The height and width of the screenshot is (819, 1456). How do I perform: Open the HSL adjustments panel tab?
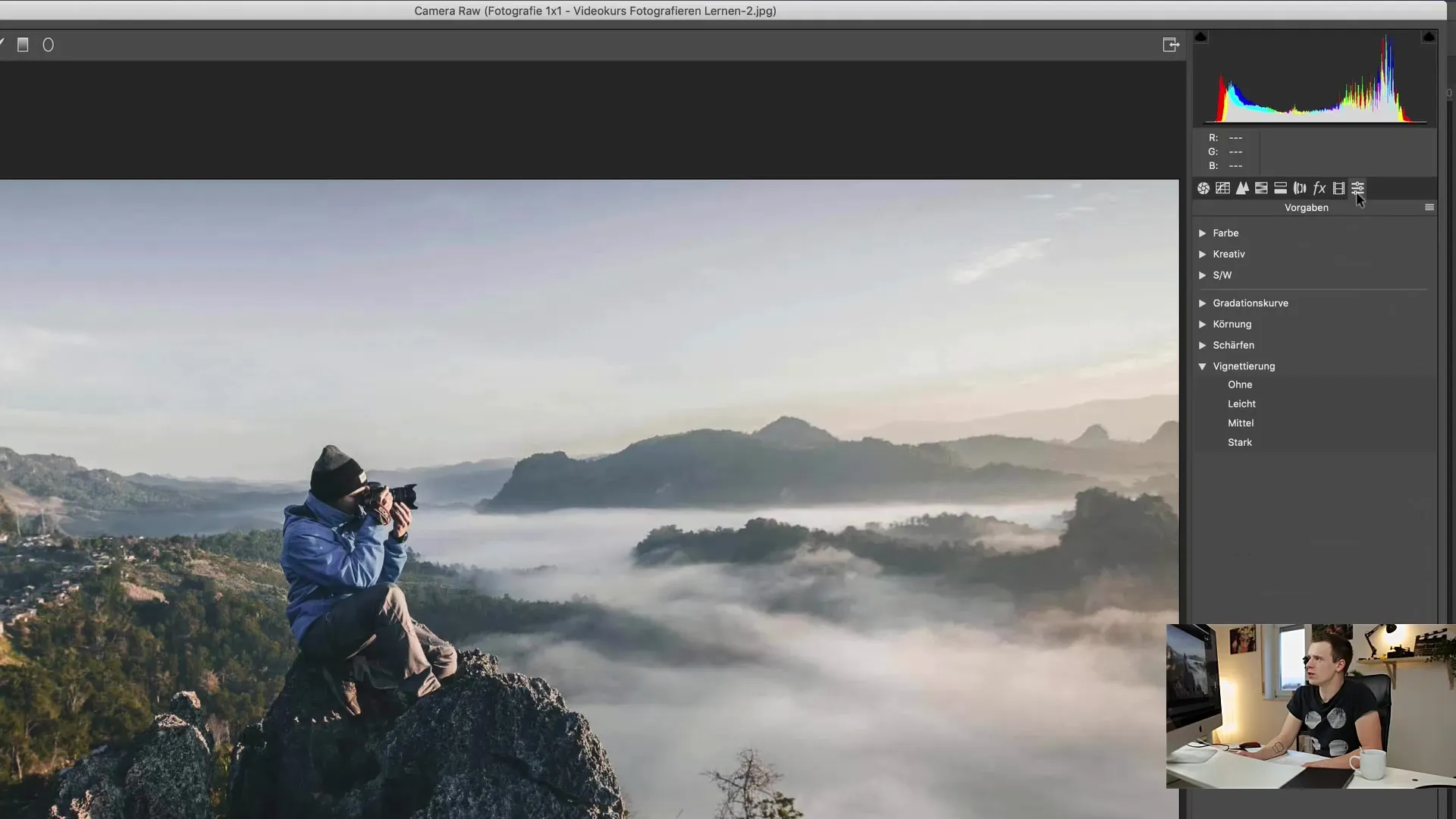tap(1261, 188)
